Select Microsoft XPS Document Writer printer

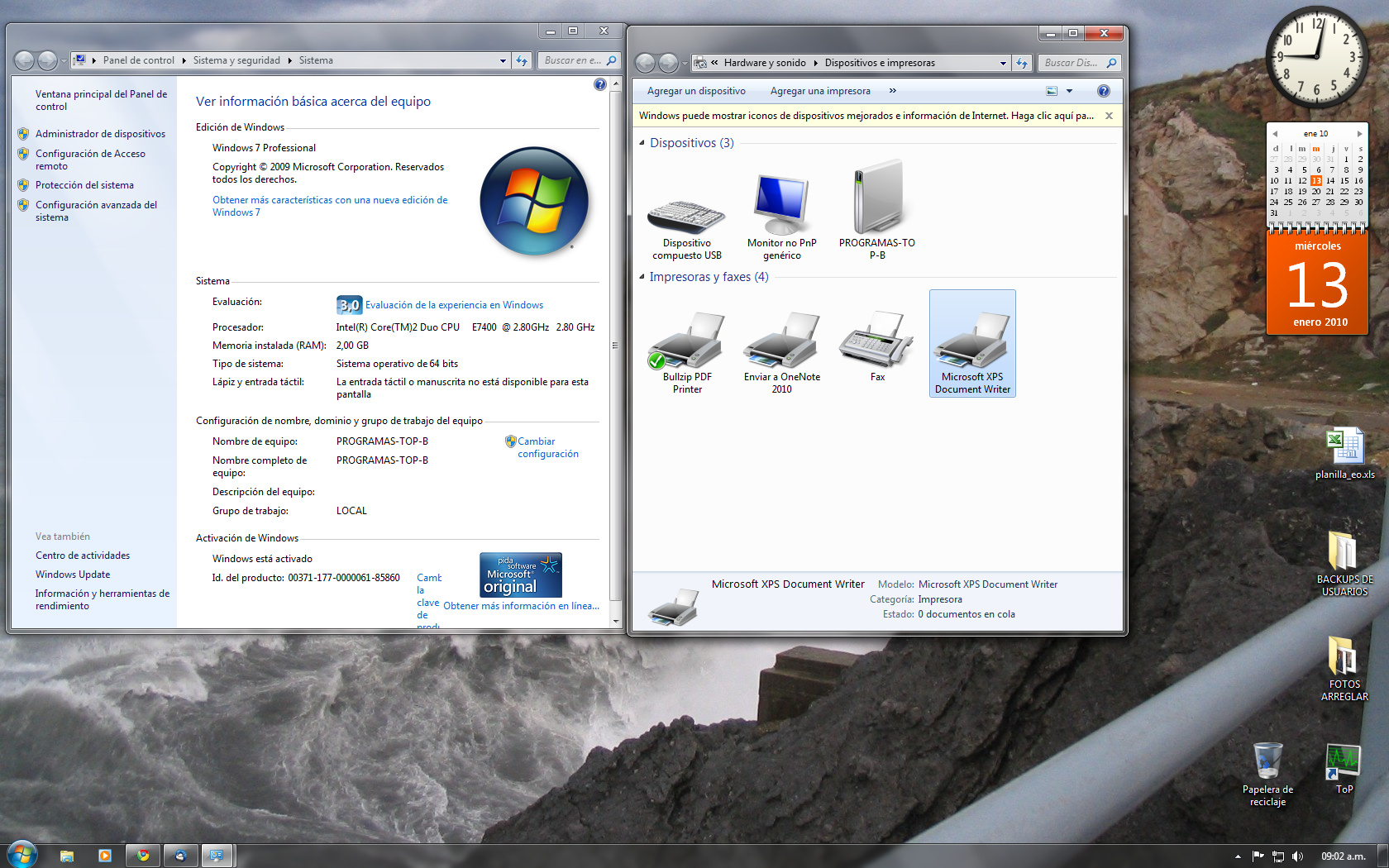tap(972, 344)
